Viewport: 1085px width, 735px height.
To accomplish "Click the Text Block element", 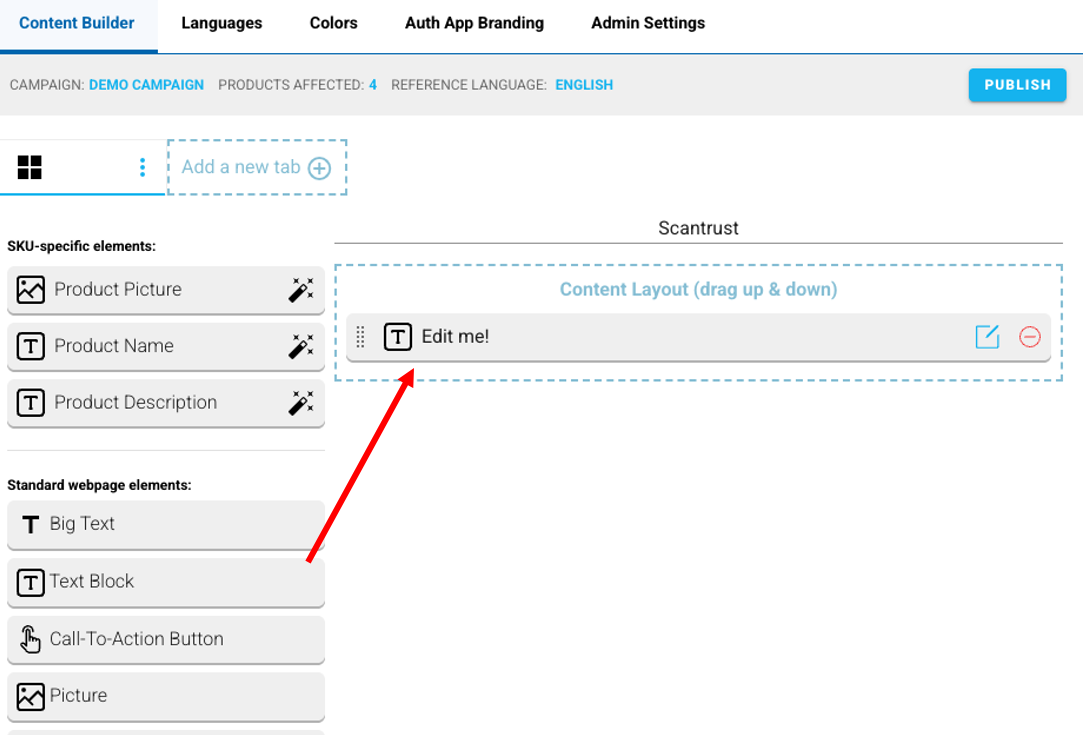I will (165, 582).
